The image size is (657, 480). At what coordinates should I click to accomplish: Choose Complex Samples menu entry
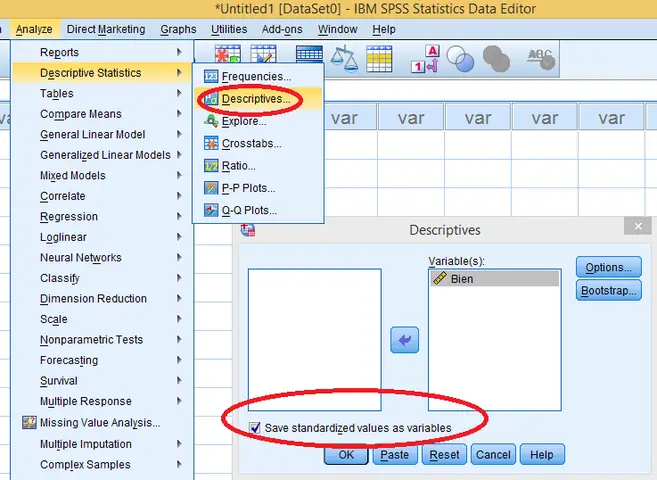[102, 464]
